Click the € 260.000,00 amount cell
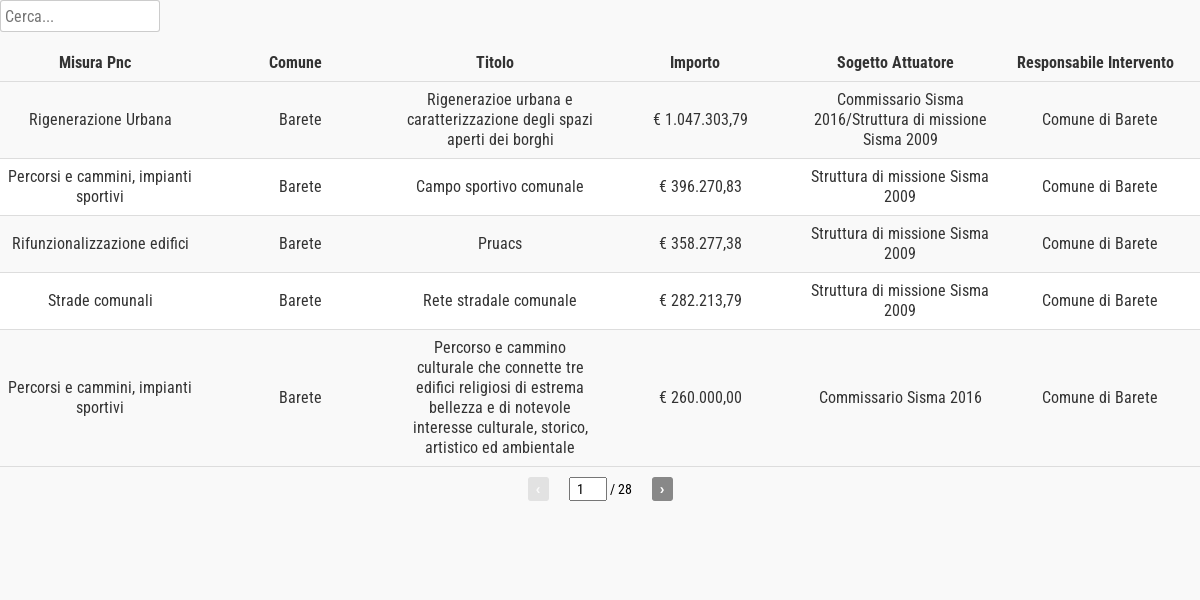1200x600 pixels. [x=700, y=398]
